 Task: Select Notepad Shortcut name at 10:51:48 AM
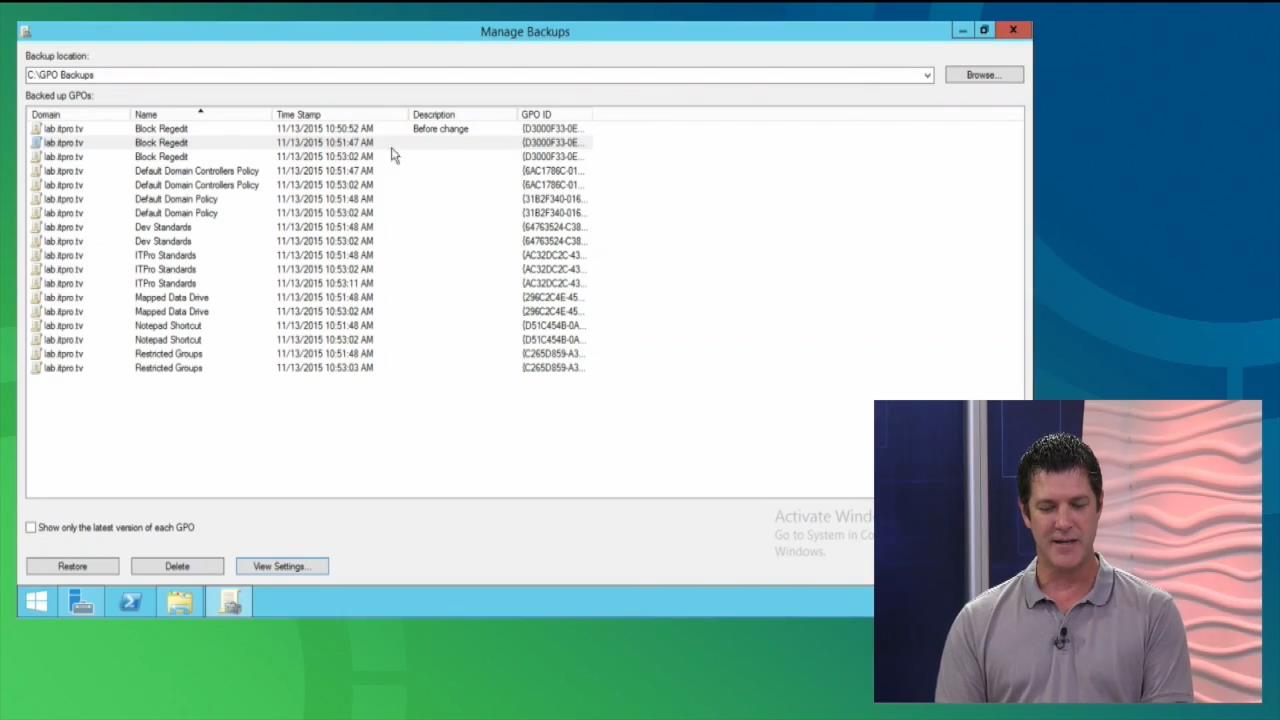click(x=168, y=325)
